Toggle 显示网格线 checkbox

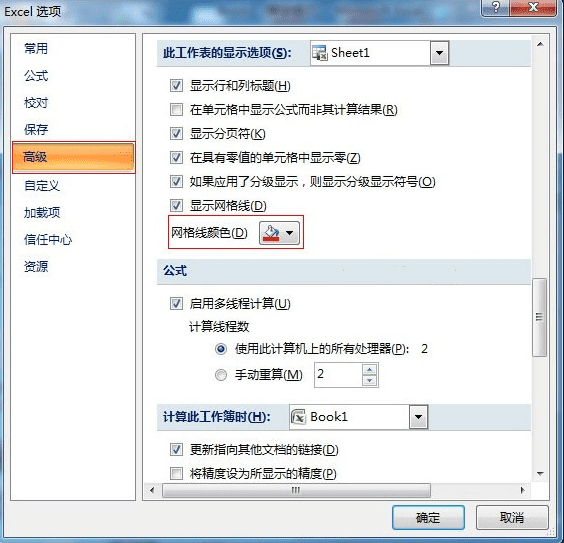click(176, 206)
